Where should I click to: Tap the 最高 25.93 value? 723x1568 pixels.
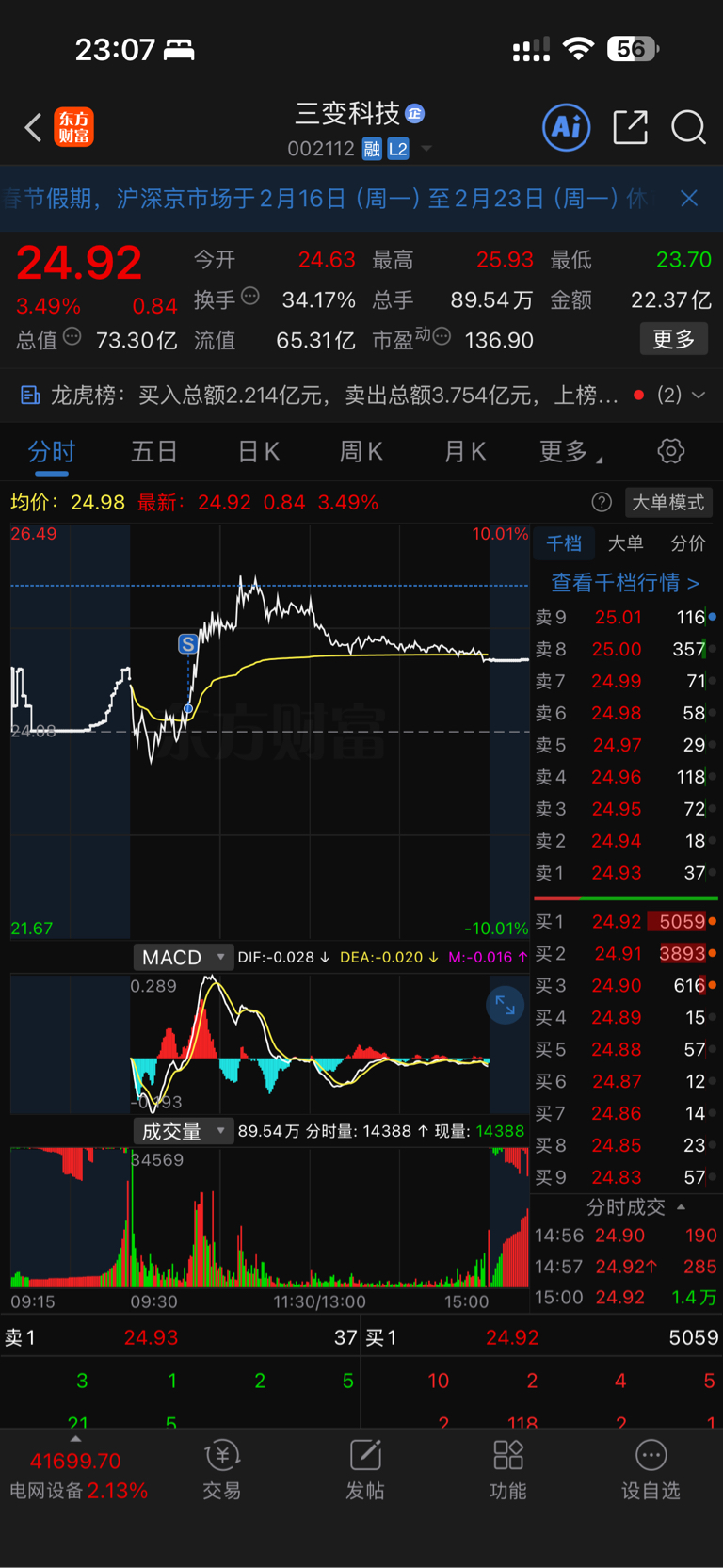[x=505, y=260]
